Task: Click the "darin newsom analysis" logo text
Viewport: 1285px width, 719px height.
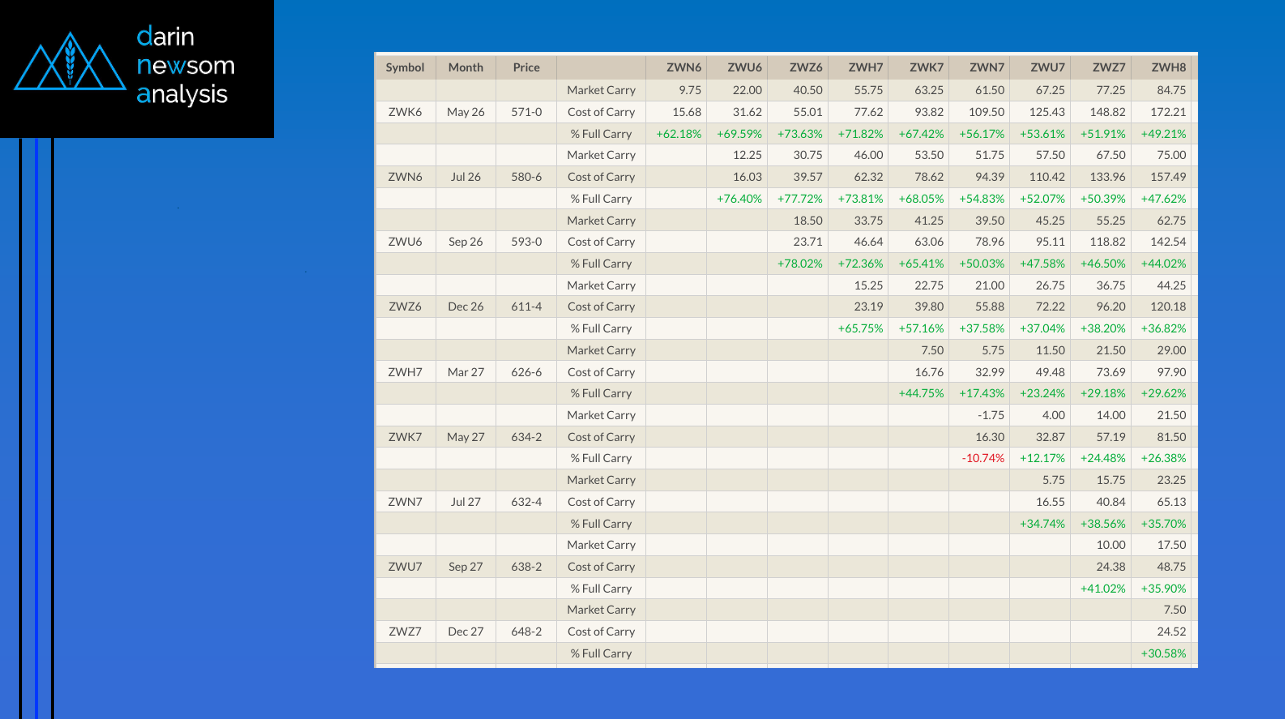Action: click(x=185, y=66)
